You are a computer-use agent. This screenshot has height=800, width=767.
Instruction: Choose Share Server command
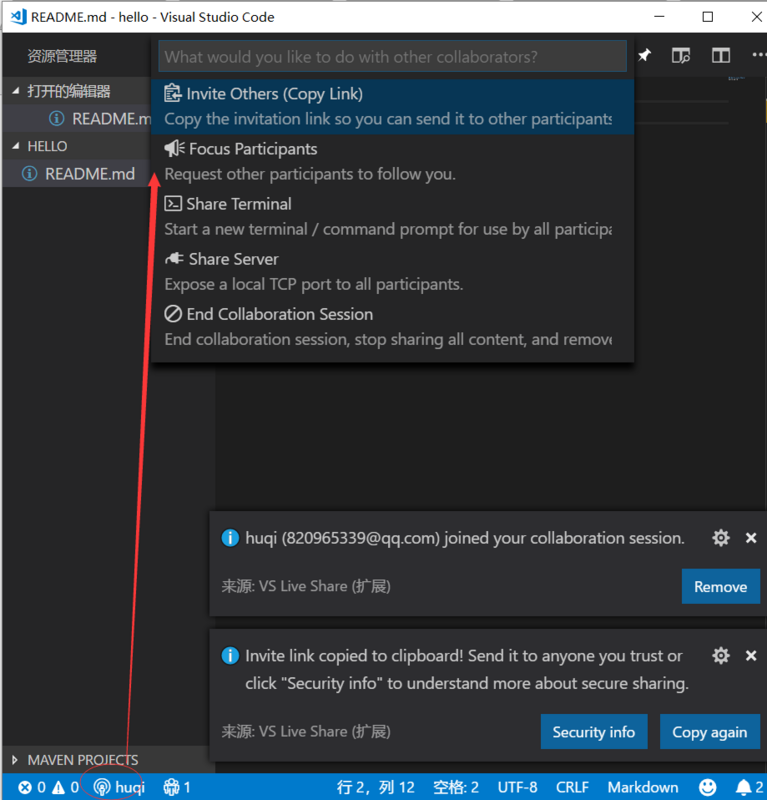click(x=392, y=272)
